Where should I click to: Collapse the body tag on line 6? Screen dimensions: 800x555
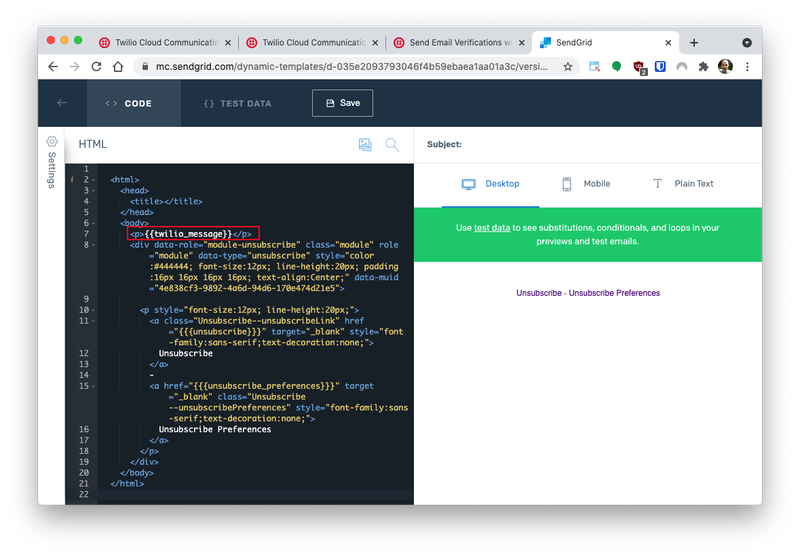[x=94, y=223]
